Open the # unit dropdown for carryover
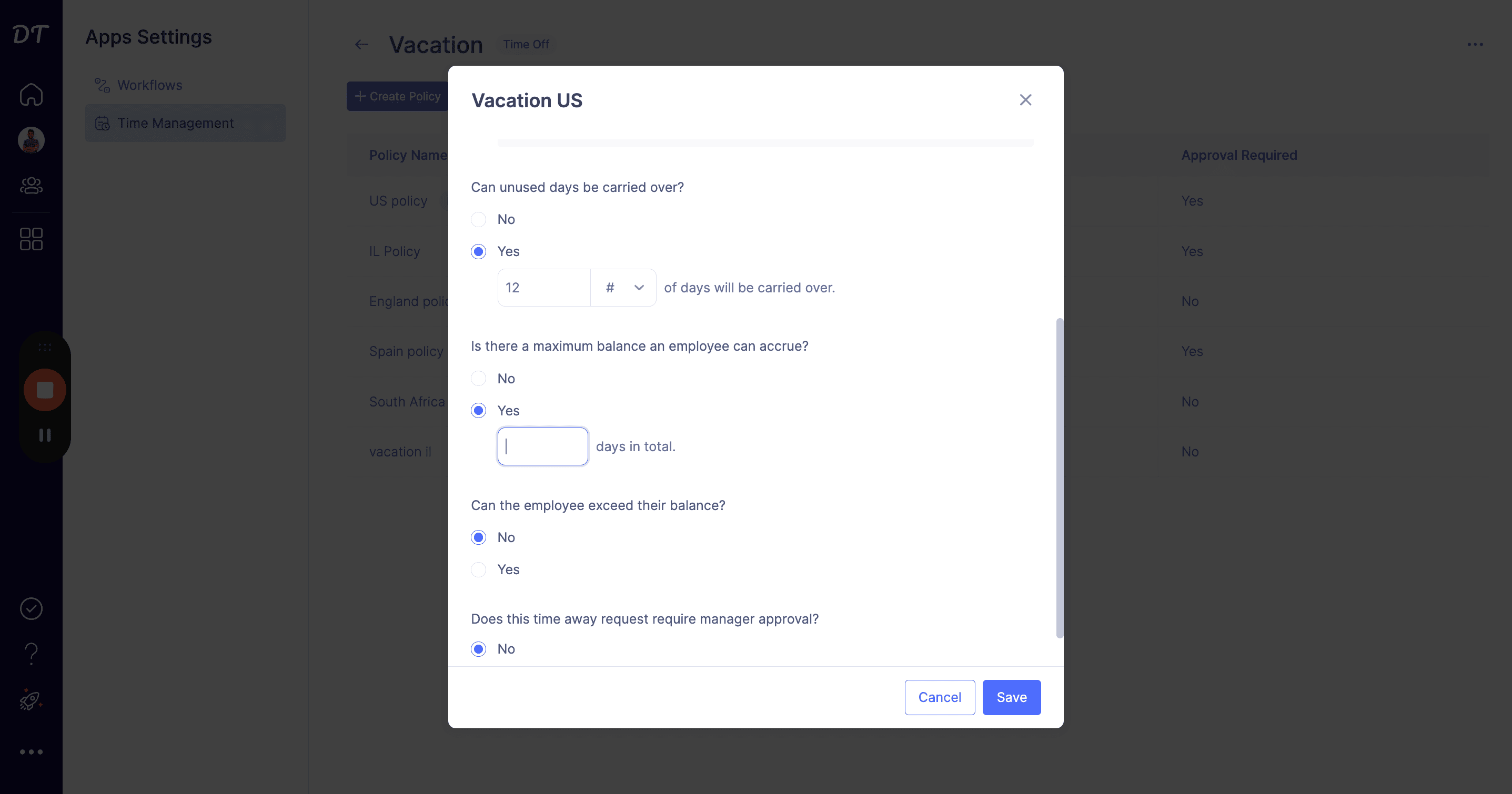The width and height of the screenshot is (1512, 794). 623,288
